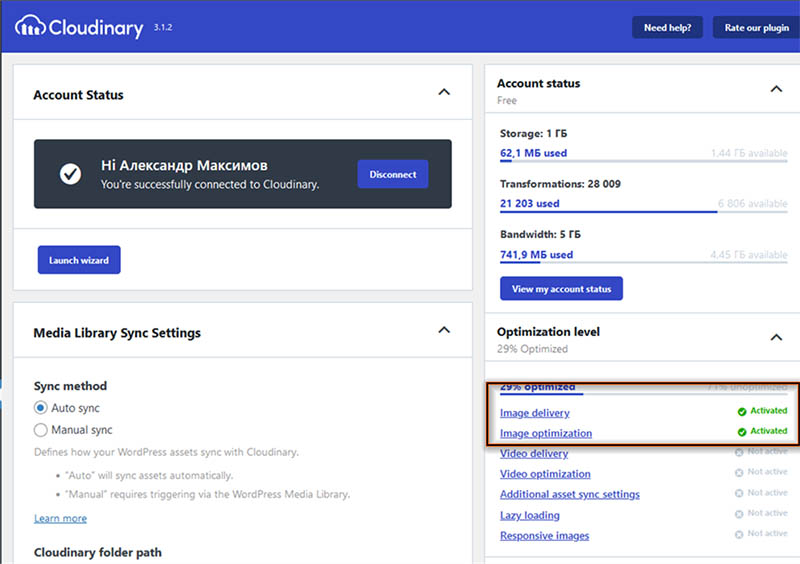
Task: Click the 6 806 available text
Action: click(753, 203)
